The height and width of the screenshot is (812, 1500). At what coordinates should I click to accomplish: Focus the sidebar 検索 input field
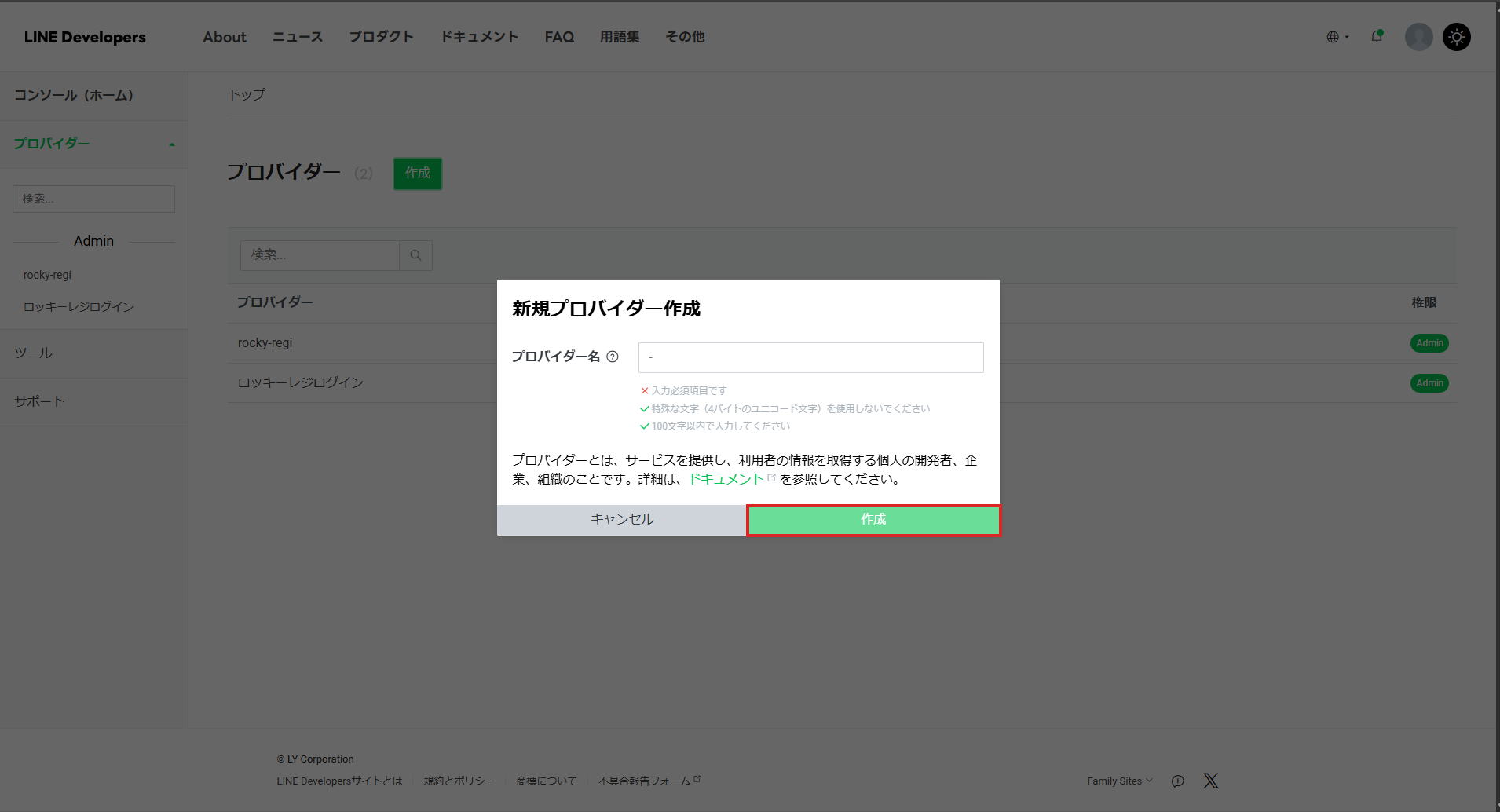(x=93, y=199)
